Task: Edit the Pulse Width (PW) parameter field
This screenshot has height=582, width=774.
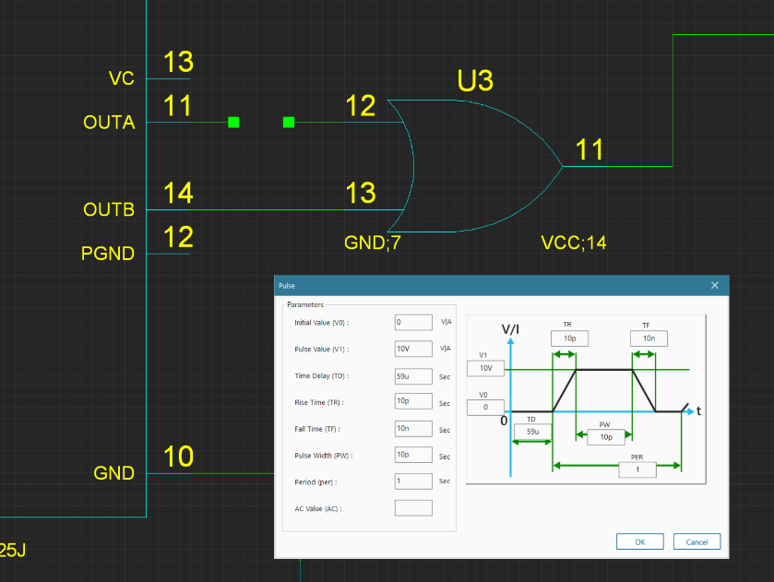Action: pos(413,455)
